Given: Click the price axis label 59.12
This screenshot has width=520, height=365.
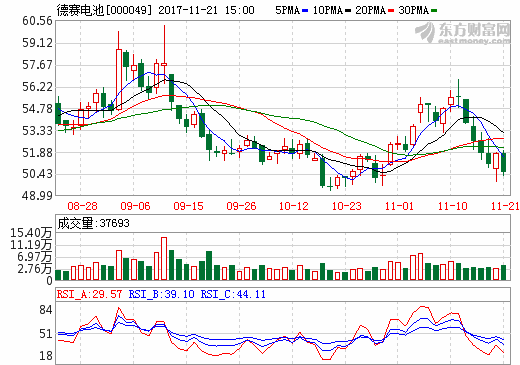Looking at the screenshot, I should [x=37, y=43].
